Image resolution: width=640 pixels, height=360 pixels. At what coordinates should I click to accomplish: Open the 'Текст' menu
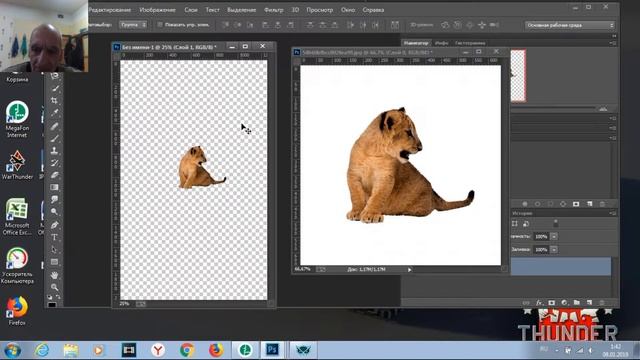(x=212, y=10)
